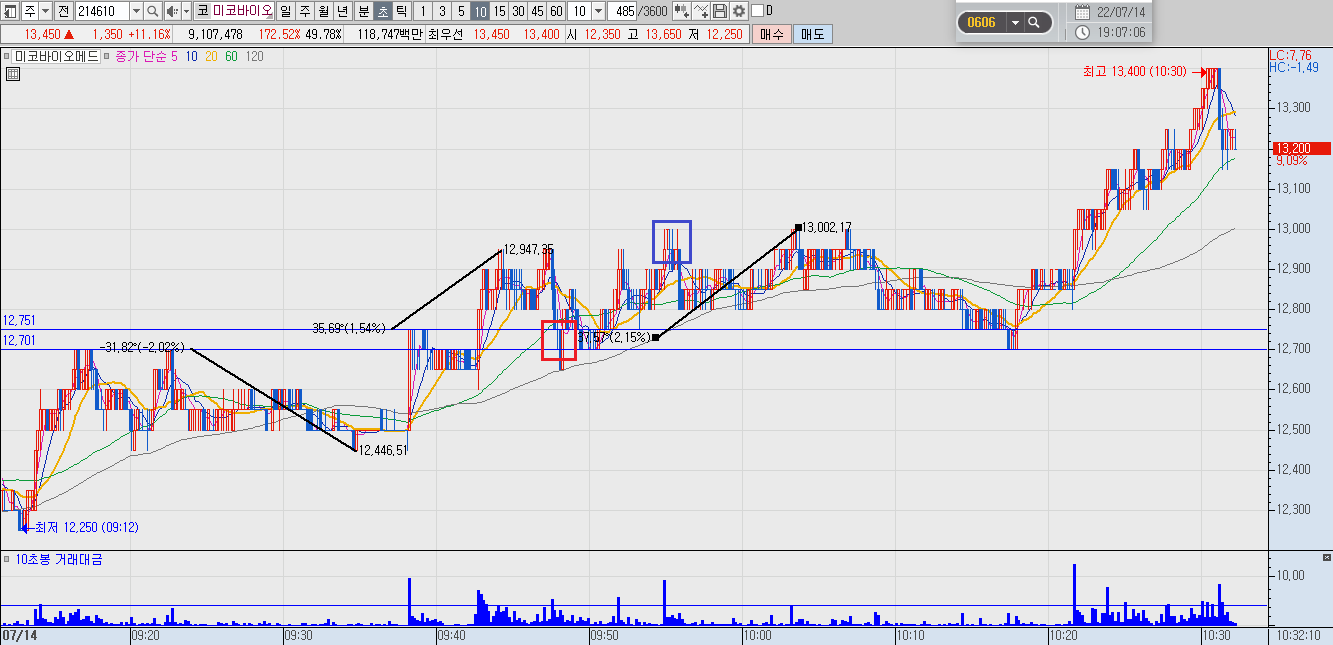The width and height of the screenshot is (1333, 645).
Task: Select interval button 3
Action: (442, 11)
